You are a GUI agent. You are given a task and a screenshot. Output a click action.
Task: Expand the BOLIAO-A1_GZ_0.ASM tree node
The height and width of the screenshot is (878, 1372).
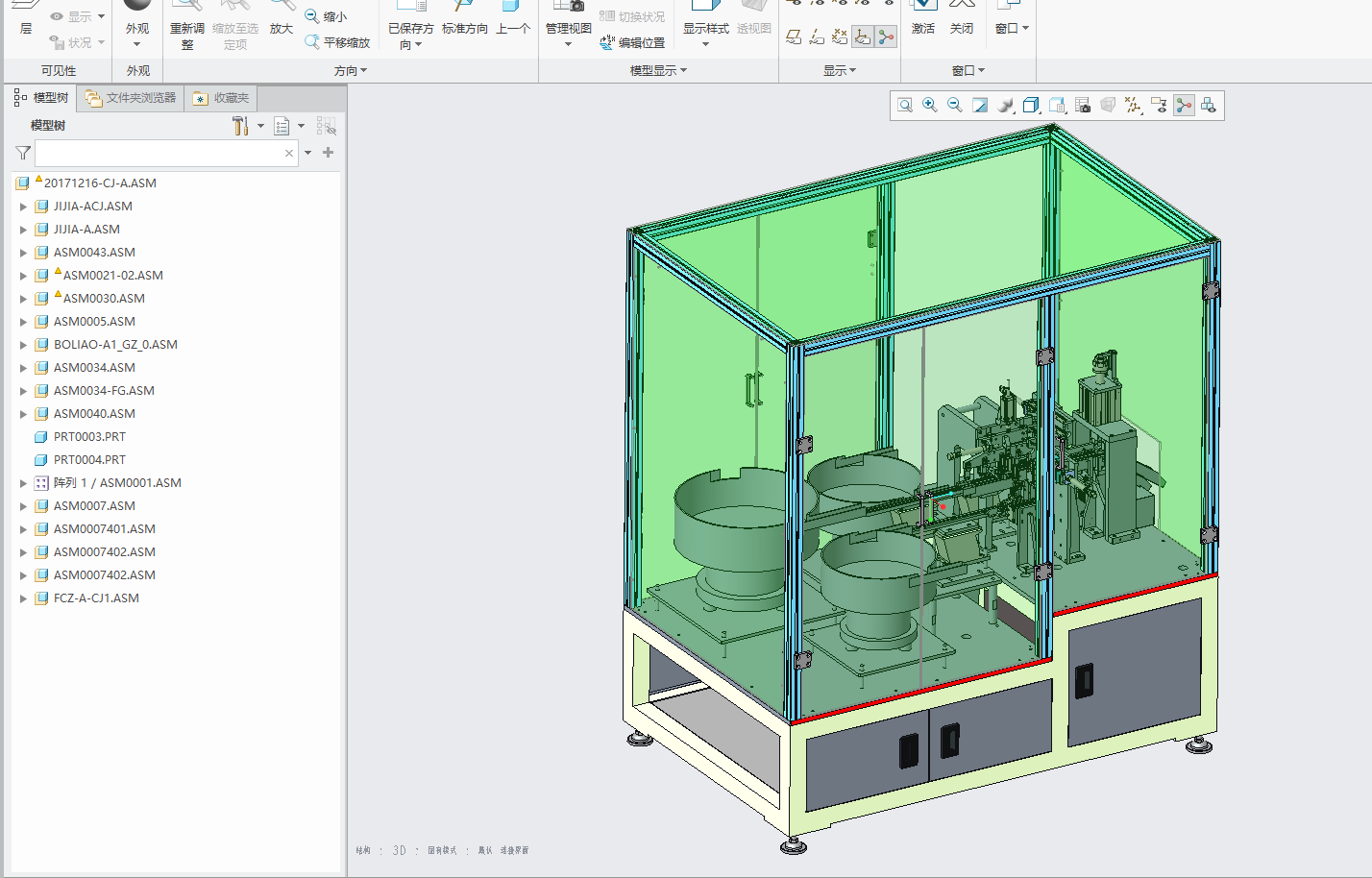point(23,345)
